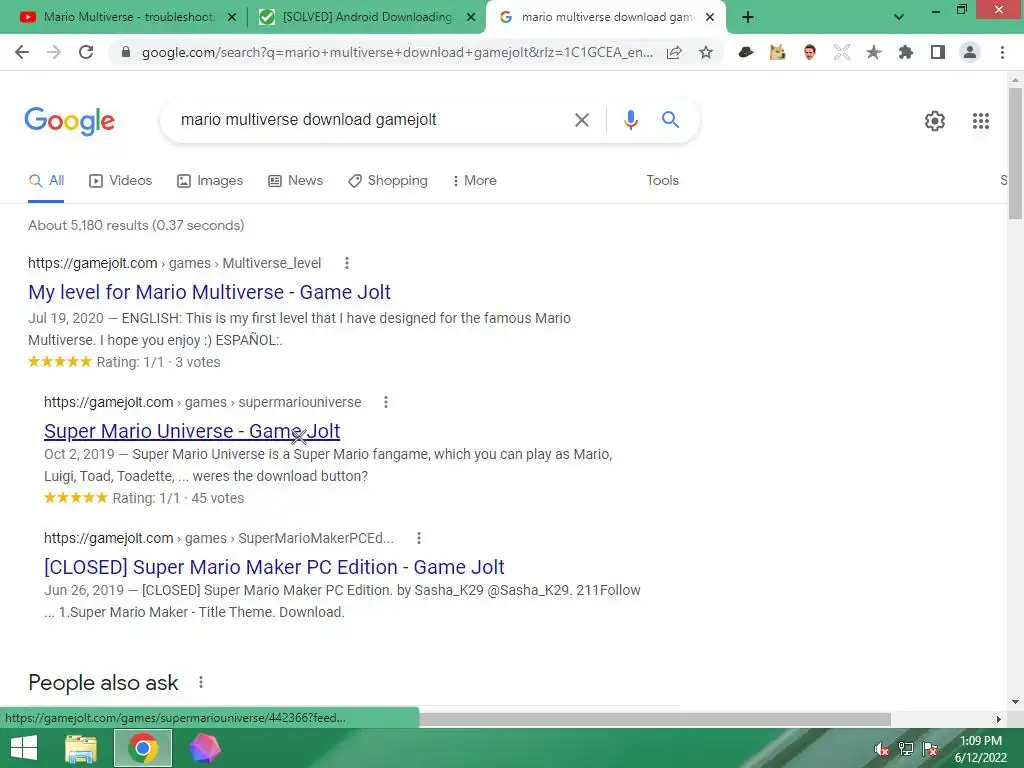
Task: Close the SOLVED Android Downloading tab
Action: pyautogui.click(x=470, y=18)
